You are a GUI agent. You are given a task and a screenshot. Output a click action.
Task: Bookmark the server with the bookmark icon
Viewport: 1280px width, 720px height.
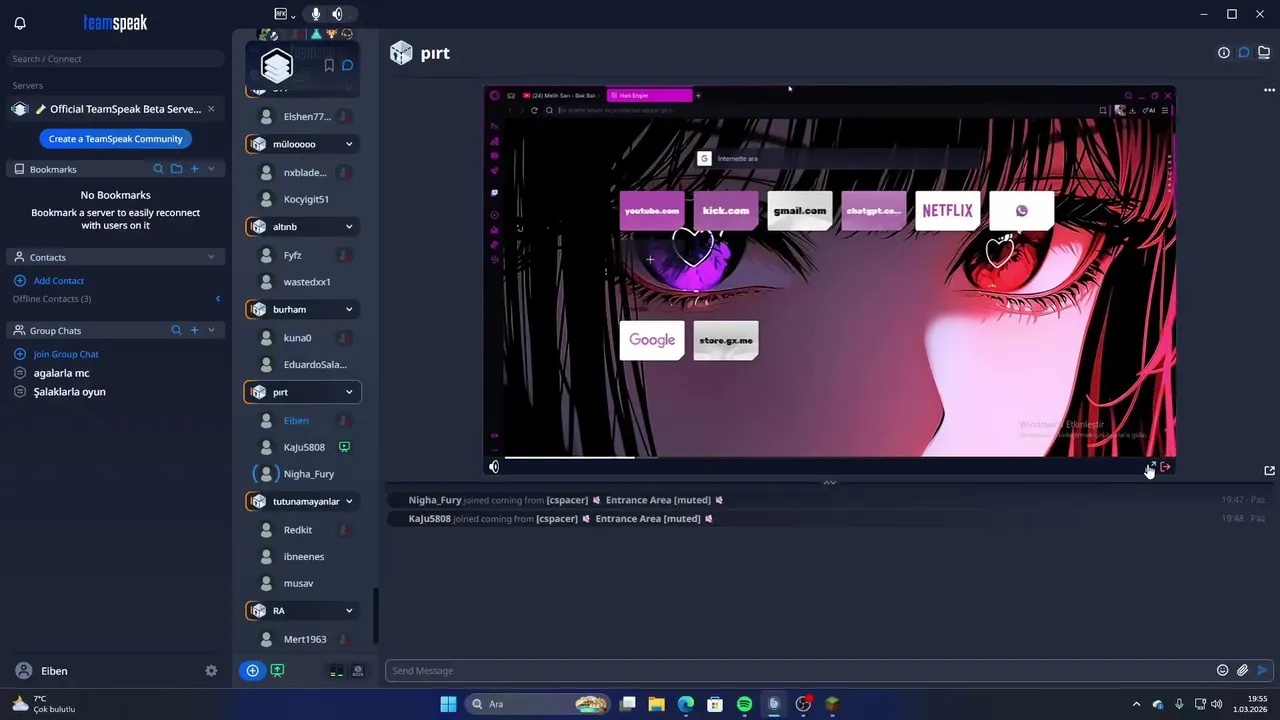pyautogui.click(x=328, y=66)
